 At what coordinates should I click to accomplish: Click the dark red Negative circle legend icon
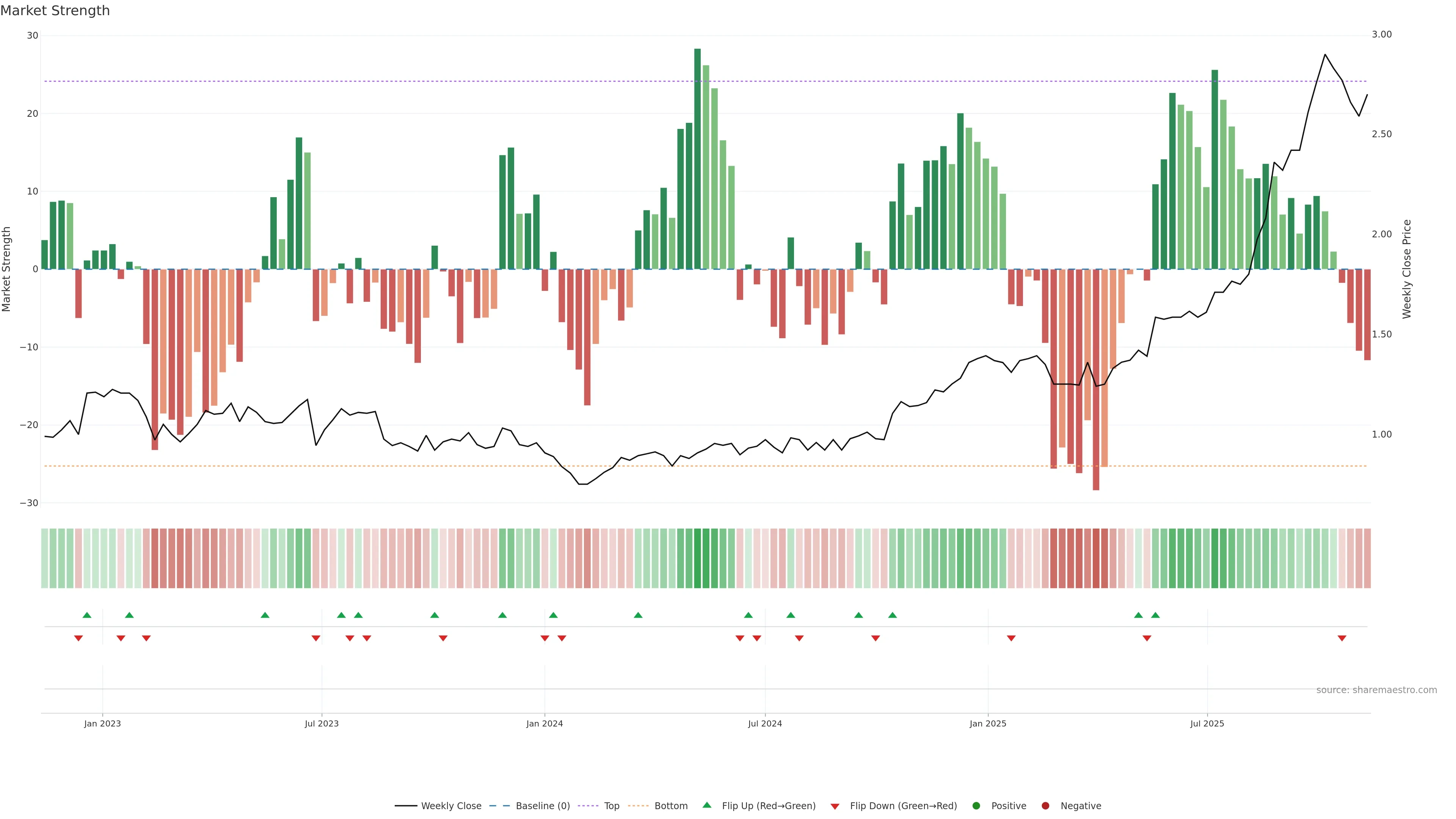tap(1045, 805)
